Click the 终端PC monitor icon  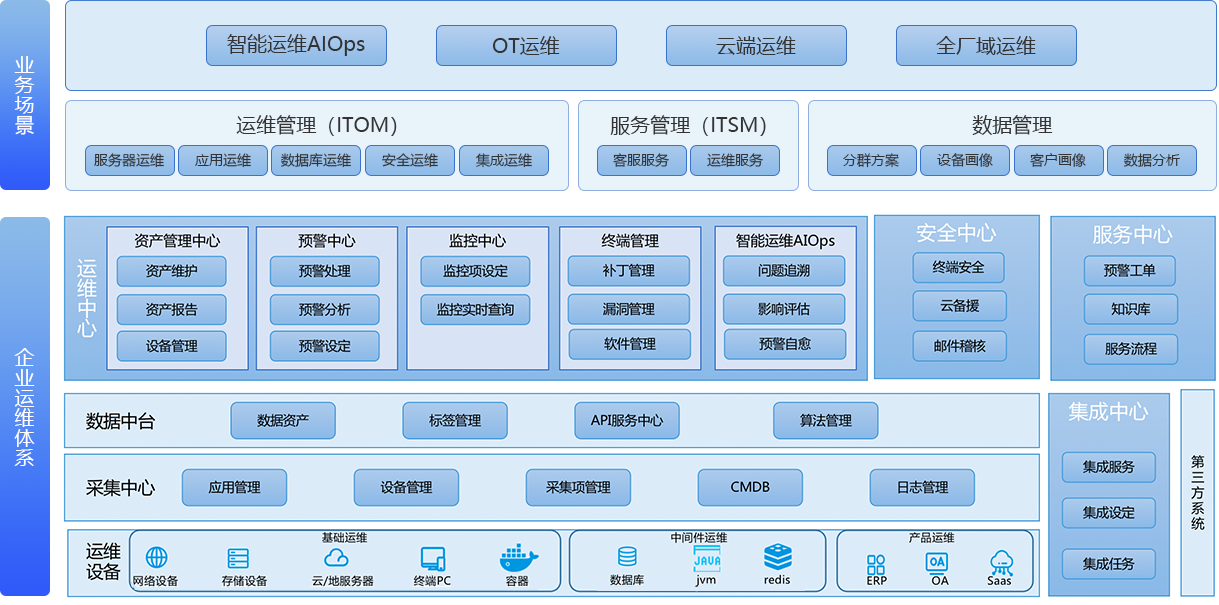click(432, 558)
